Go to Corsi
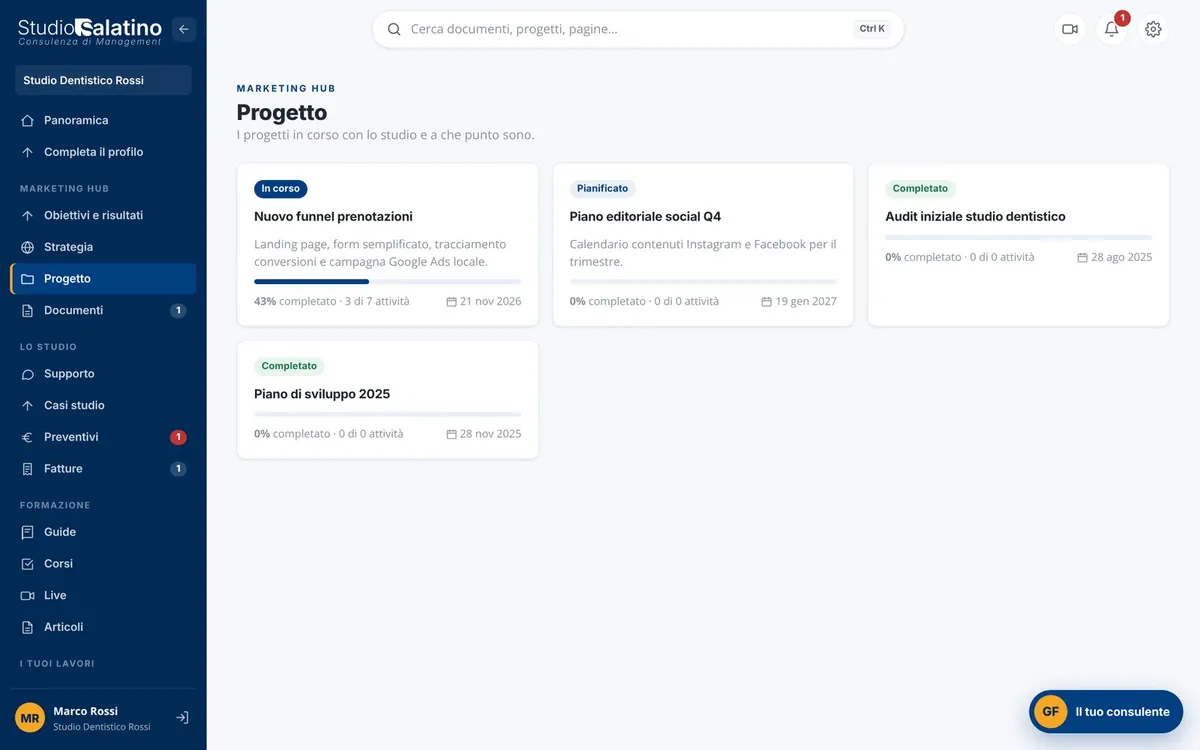 103,564
